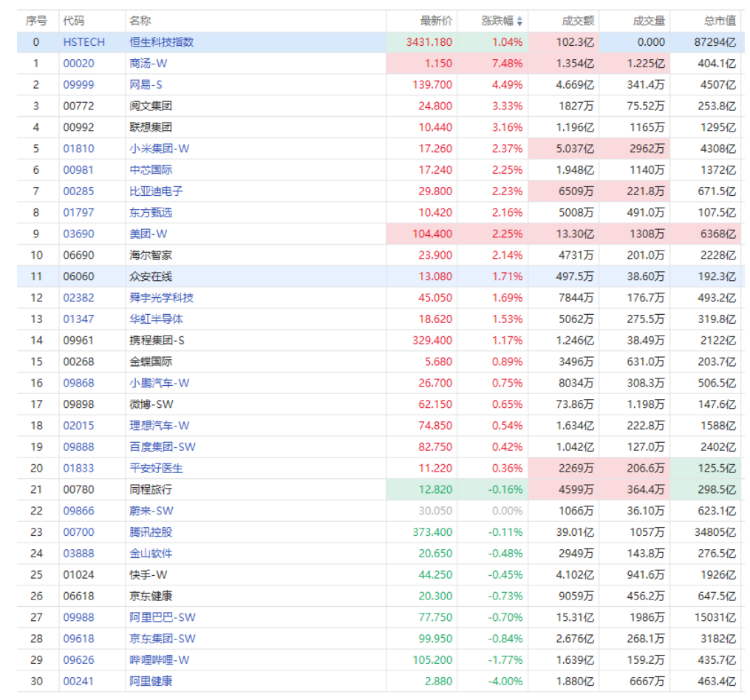Open the 比亚迪电子 stock link
Viewport: 750px width, 700px height.
[x=156, y=191]
